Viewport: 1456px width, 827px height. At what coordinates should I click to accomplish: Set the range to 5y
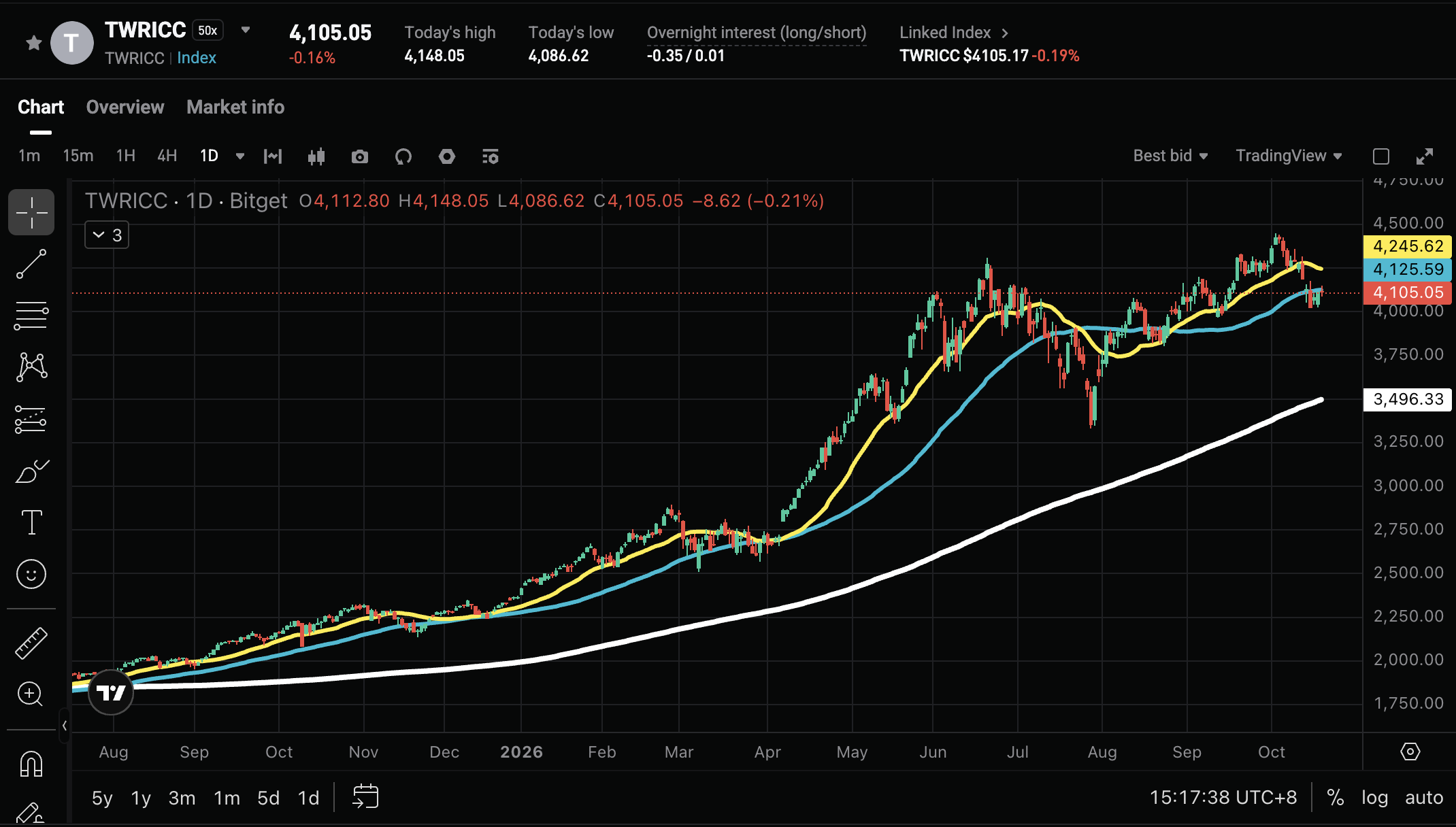[102, 798]
